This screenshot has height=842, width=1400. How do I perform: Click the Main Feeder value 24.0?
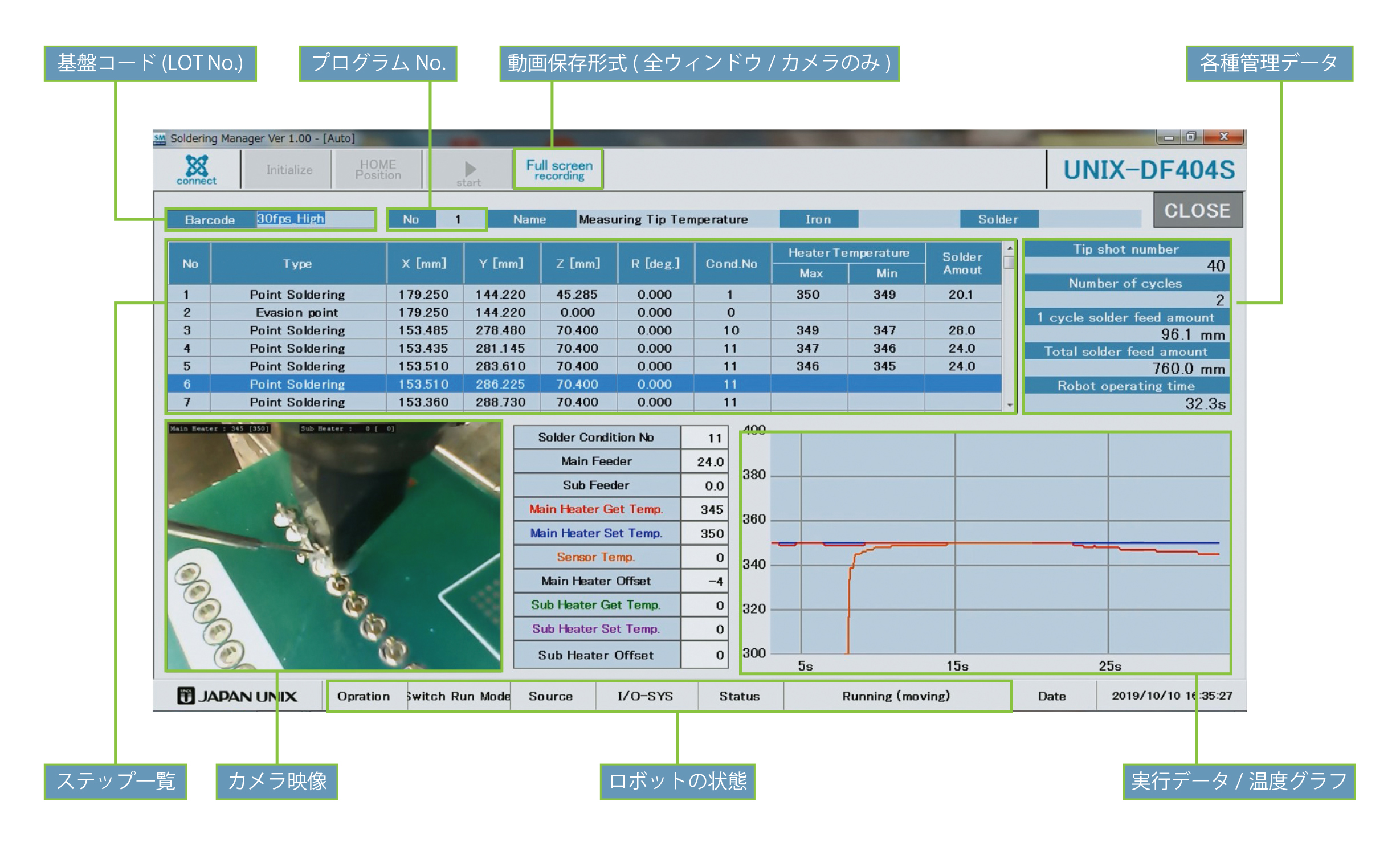pyautogui.click(x=705, y=461)
